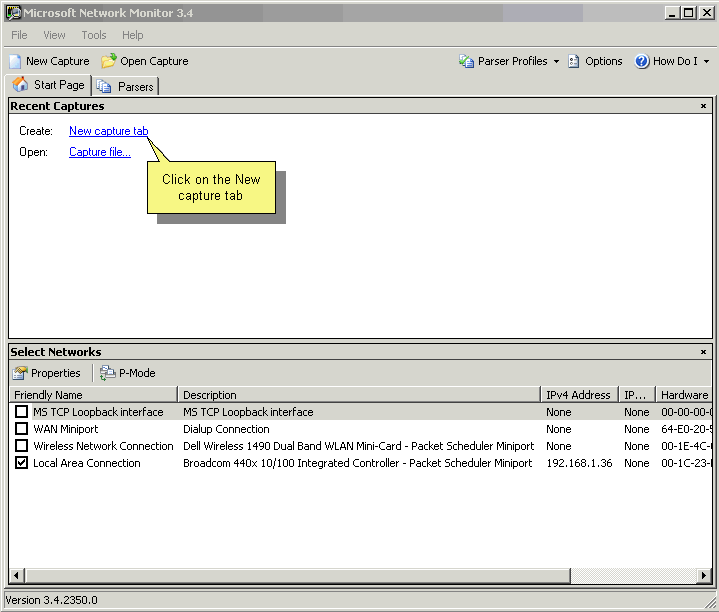Image resolution: width=719 pixels, height=612 pixels.
Task: Click the window resize grip
Action: pos(711,602)
